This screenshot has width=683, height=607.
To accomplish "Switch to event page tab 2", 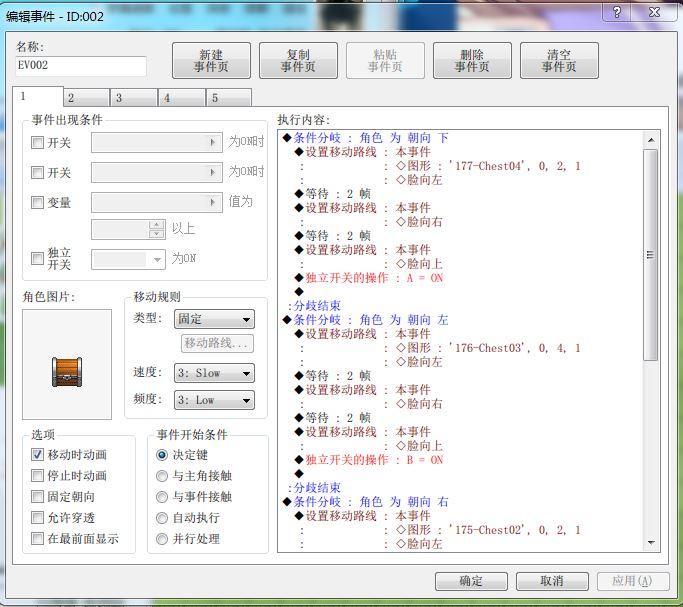I will [x=87, y=98].
